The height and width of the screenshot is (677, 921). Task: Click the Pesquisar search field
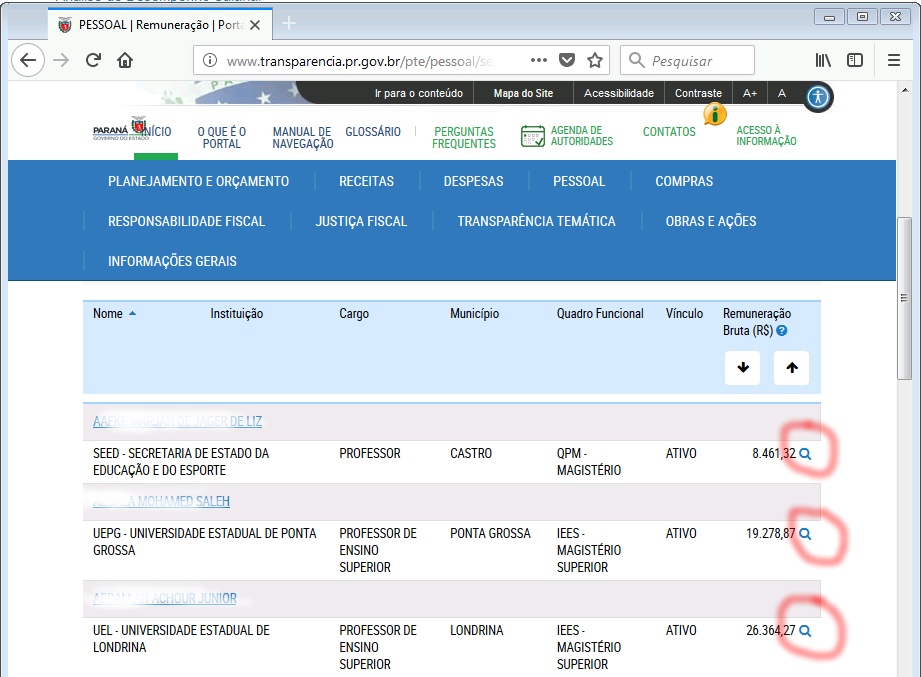click(687, 60)
